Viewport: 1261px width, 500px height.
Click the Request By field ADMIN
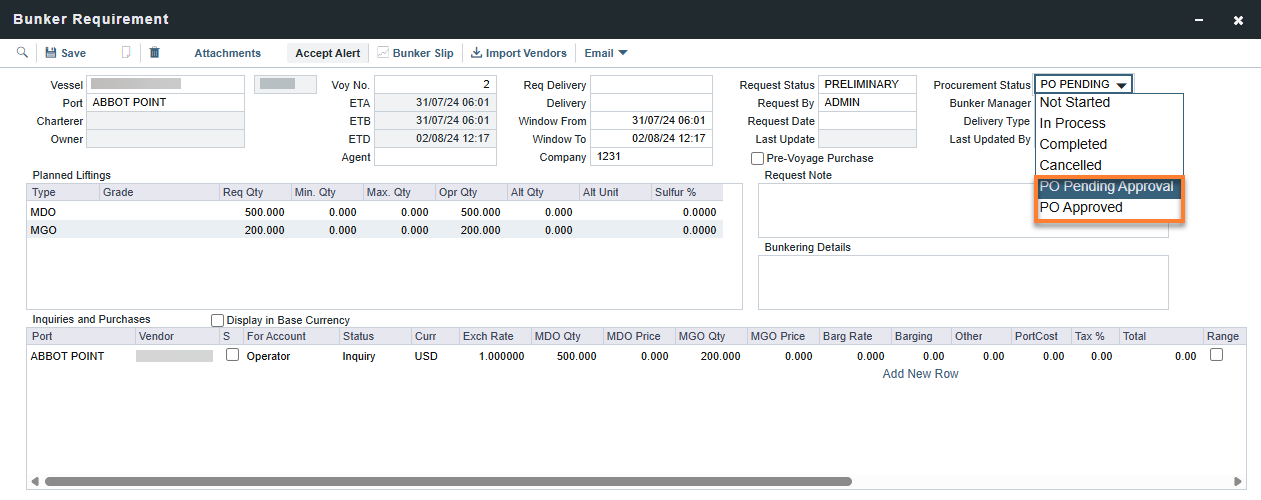[867, 103]
